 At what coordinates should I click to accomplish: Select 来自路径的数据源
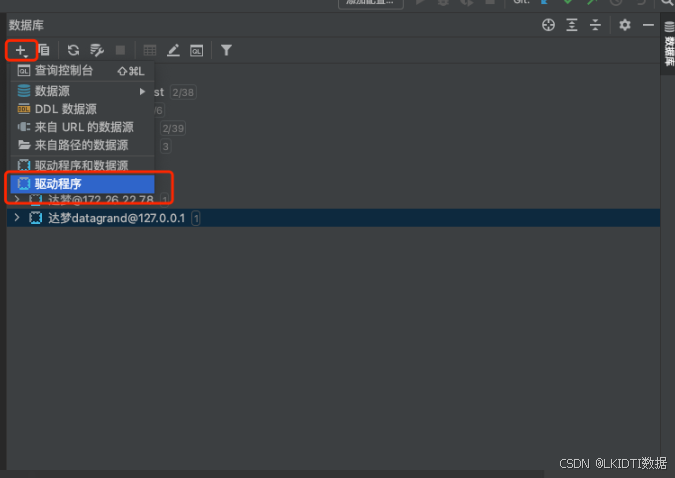pyautogui.click(x=82, y=145)
